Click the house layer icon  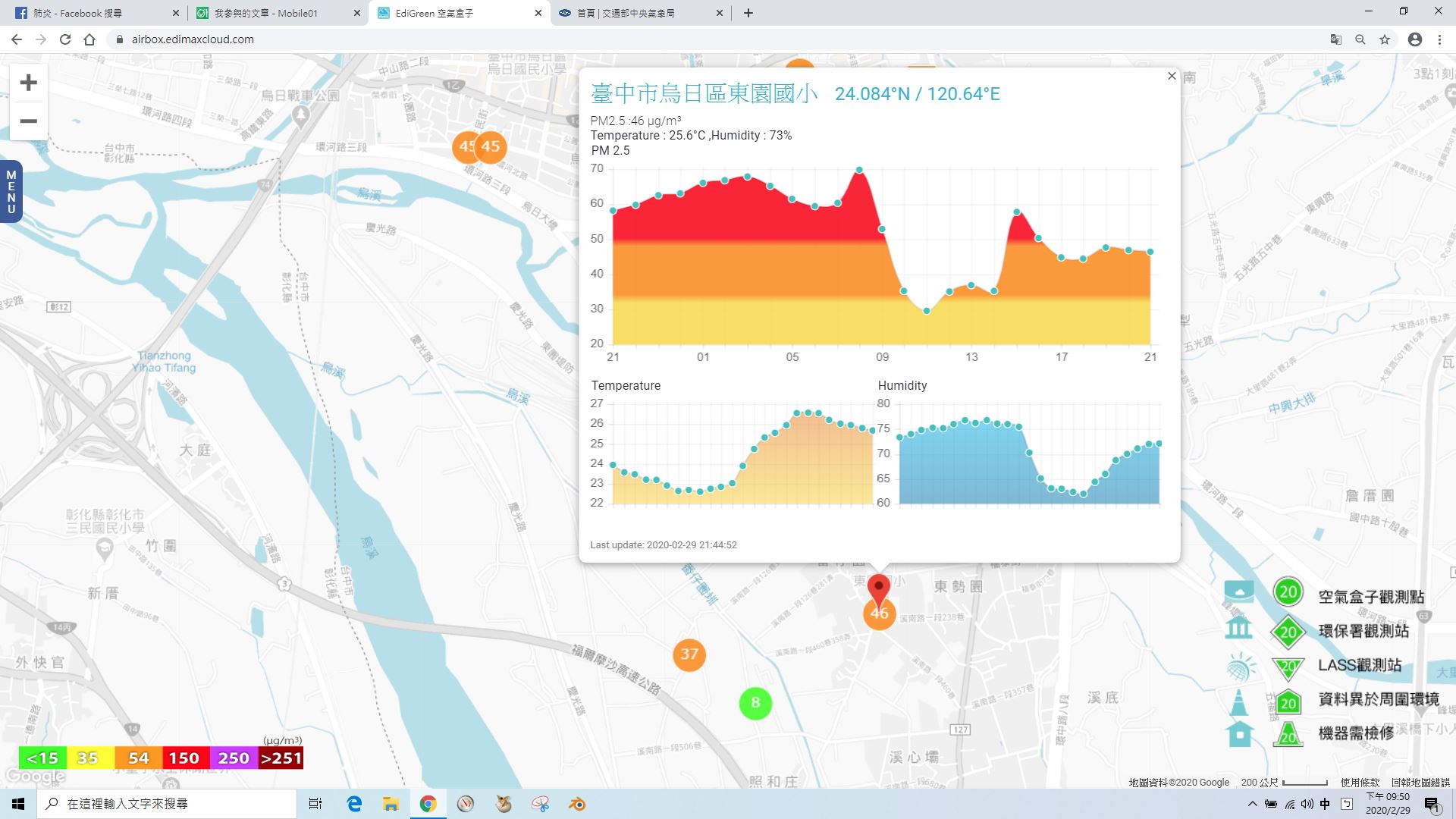tap(1240, 734)
